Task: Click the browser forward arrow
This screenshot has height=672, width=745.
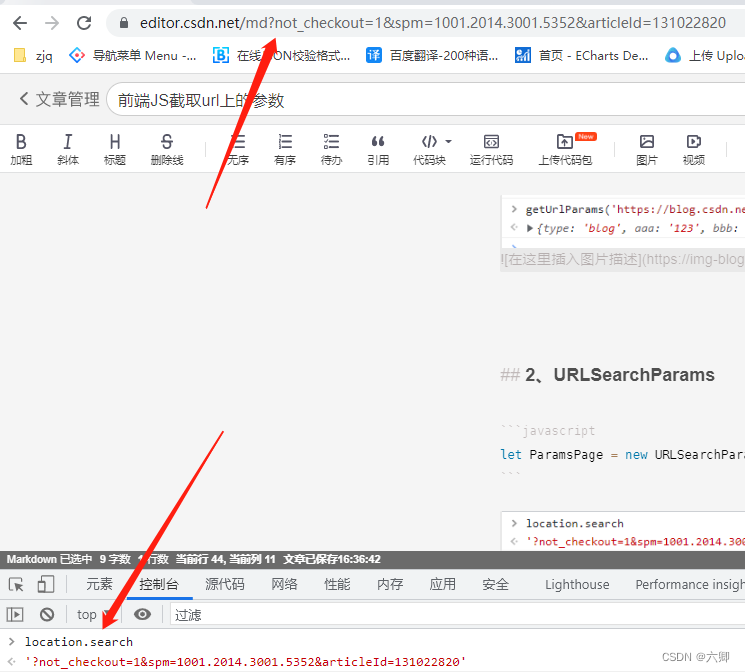Action: (x=52, y=23)
